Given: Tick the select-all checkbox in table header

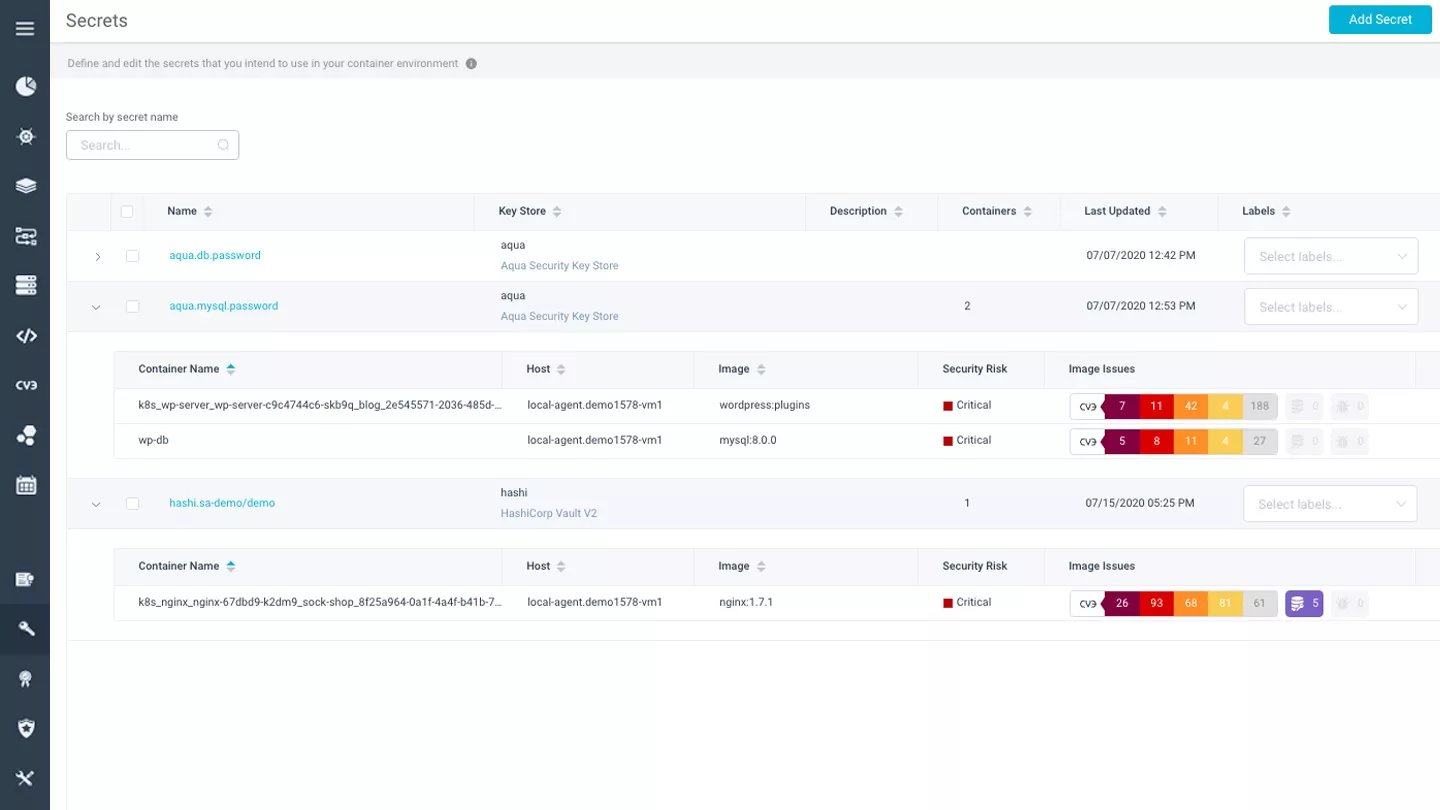Looking at the screenshot, I should (x=127, y=212).
